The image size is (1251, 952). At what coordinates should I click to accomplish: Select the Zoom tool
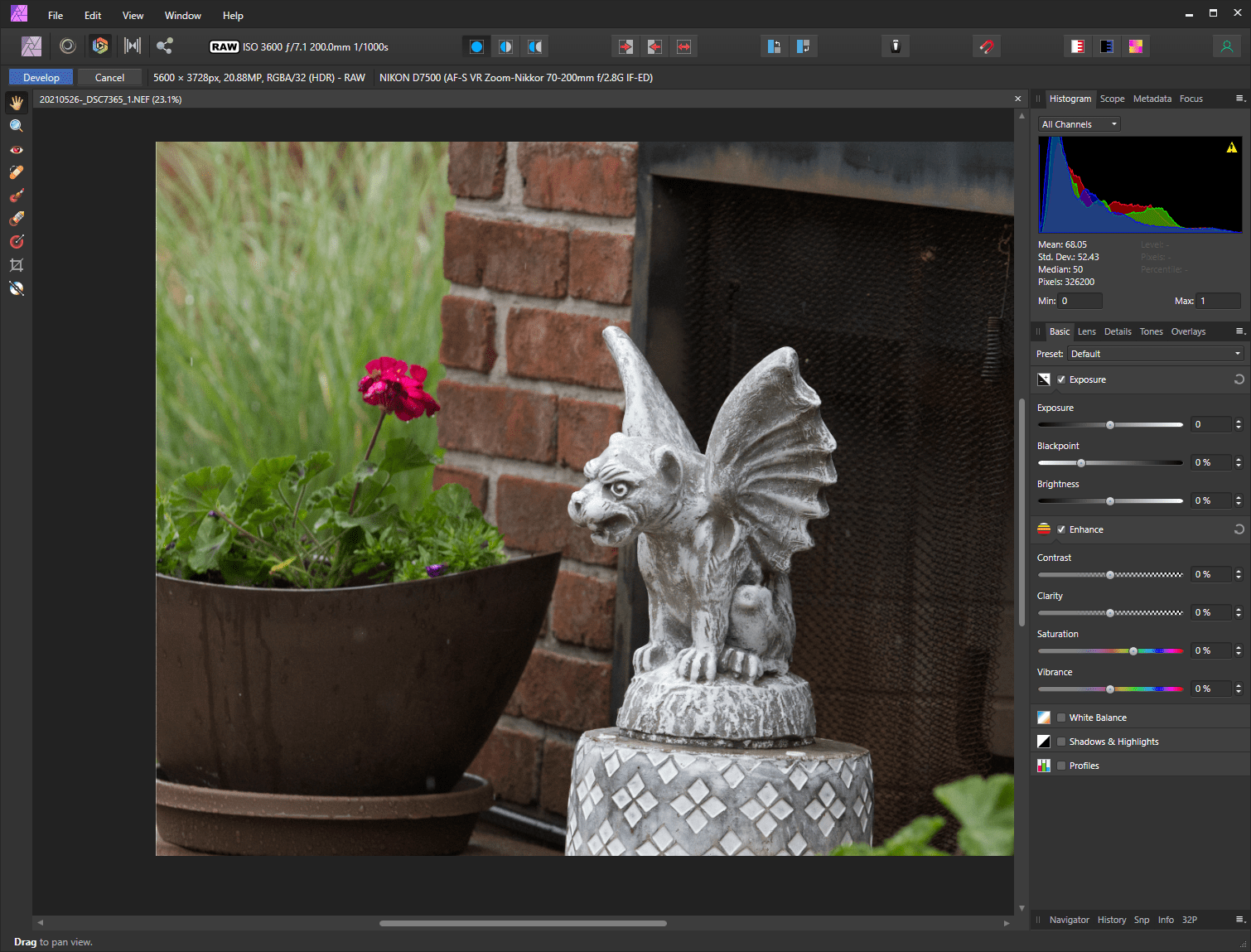17,126
